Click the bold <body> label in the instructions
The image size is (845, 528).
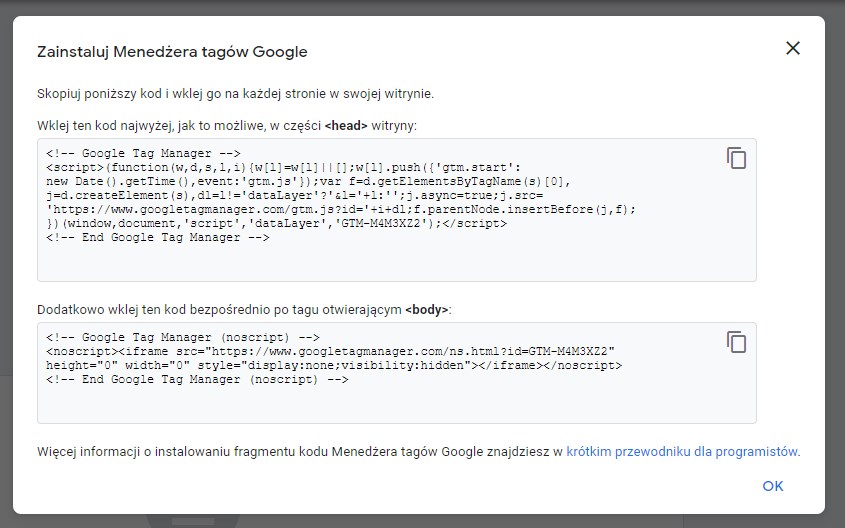(427, 310)
